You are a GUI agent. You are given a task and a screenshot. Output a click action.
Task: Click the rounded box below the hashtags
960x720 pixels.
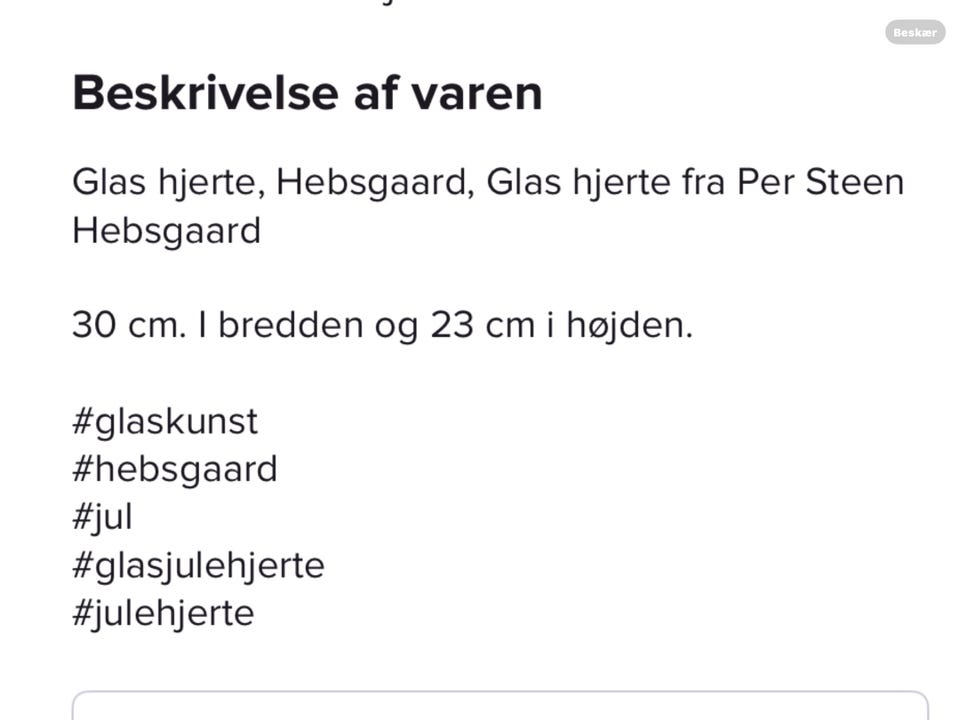[x=500, y=705]
